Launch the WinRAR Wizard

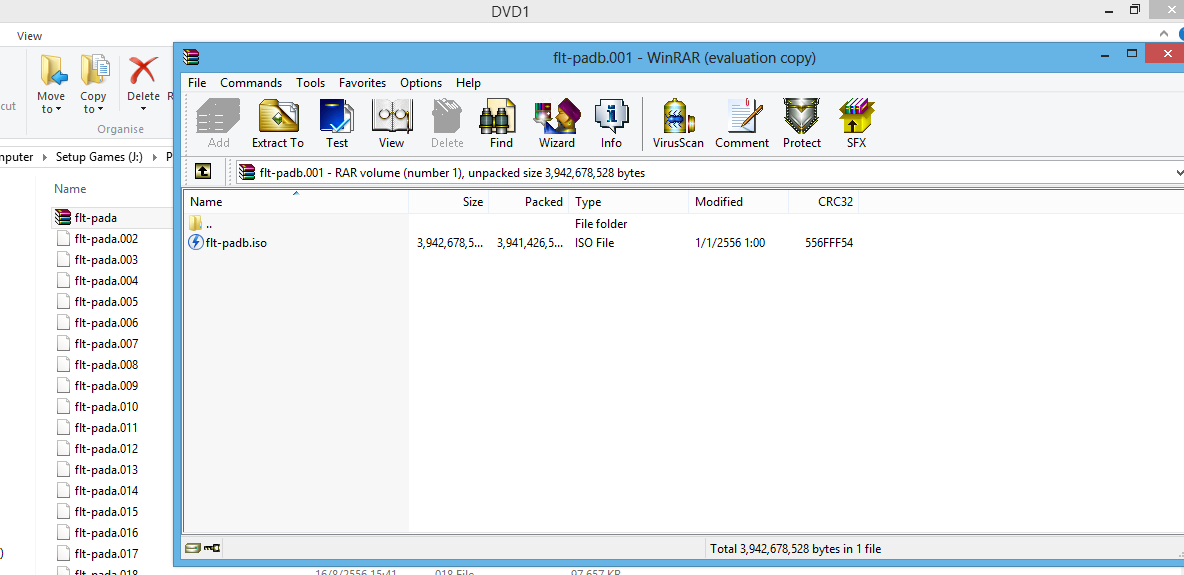click(557, 124)
